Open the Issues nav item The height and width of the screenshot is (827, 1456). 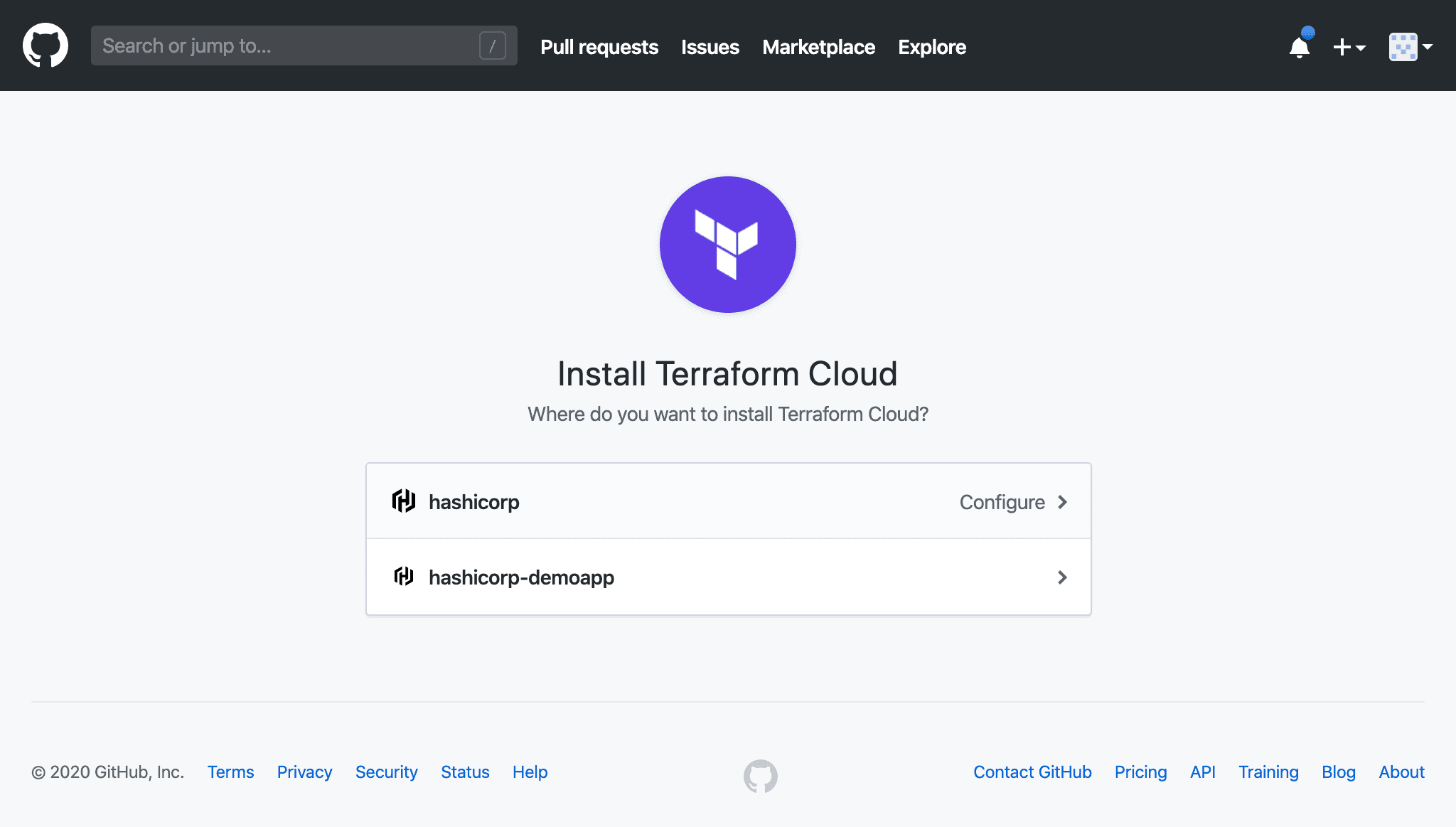pos(710,47)
